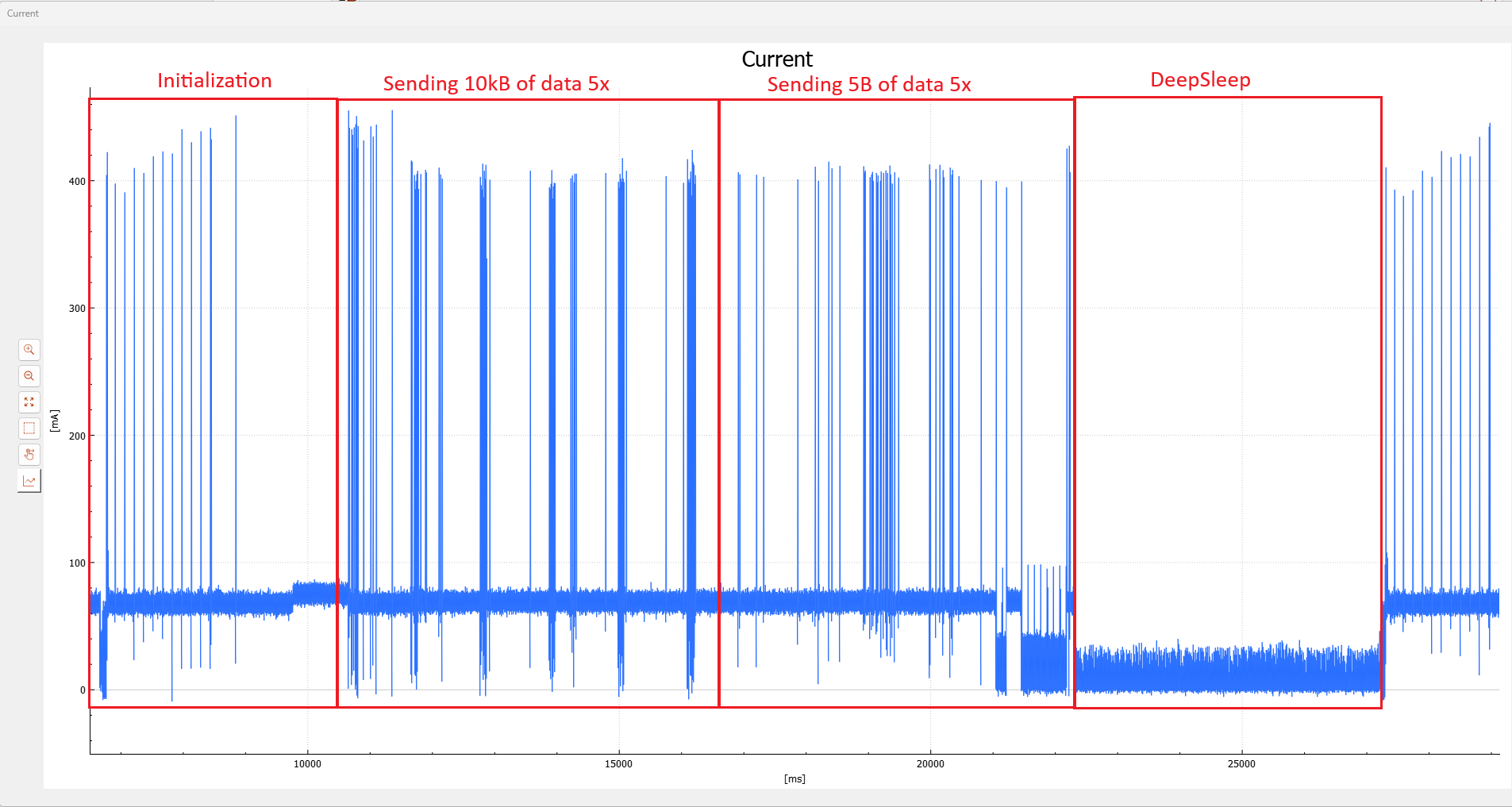Select the dashed rectangle selection zoom tool

pos(29,428)
